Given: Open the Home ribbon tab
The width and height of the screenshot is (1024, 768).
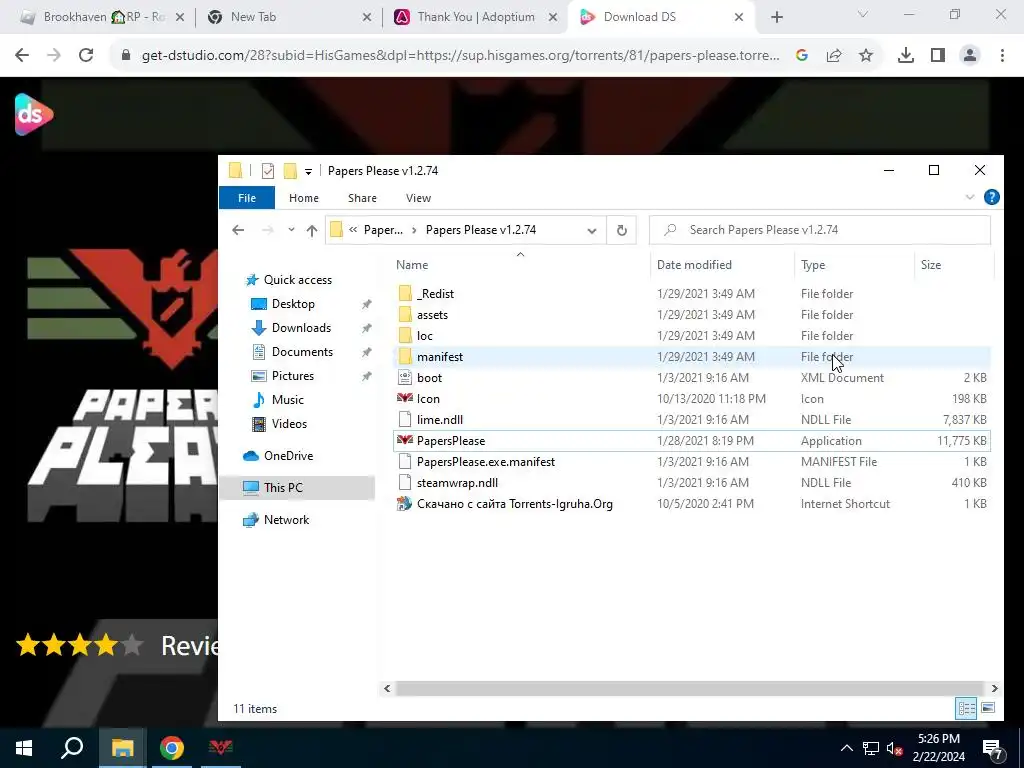Looking at the screenshot, I should coord(304,198).
